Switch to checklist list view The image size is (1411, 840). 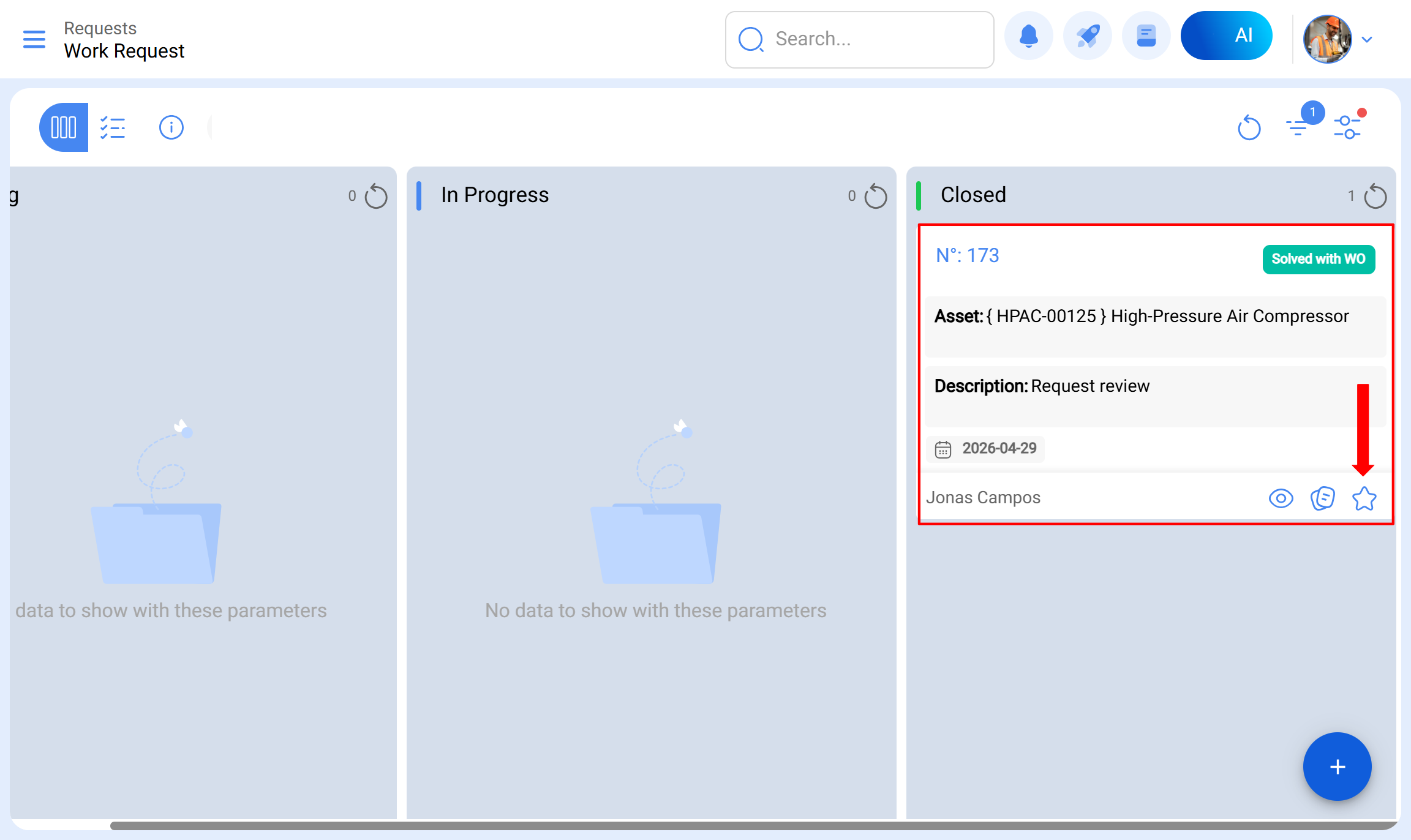(113, 127)
